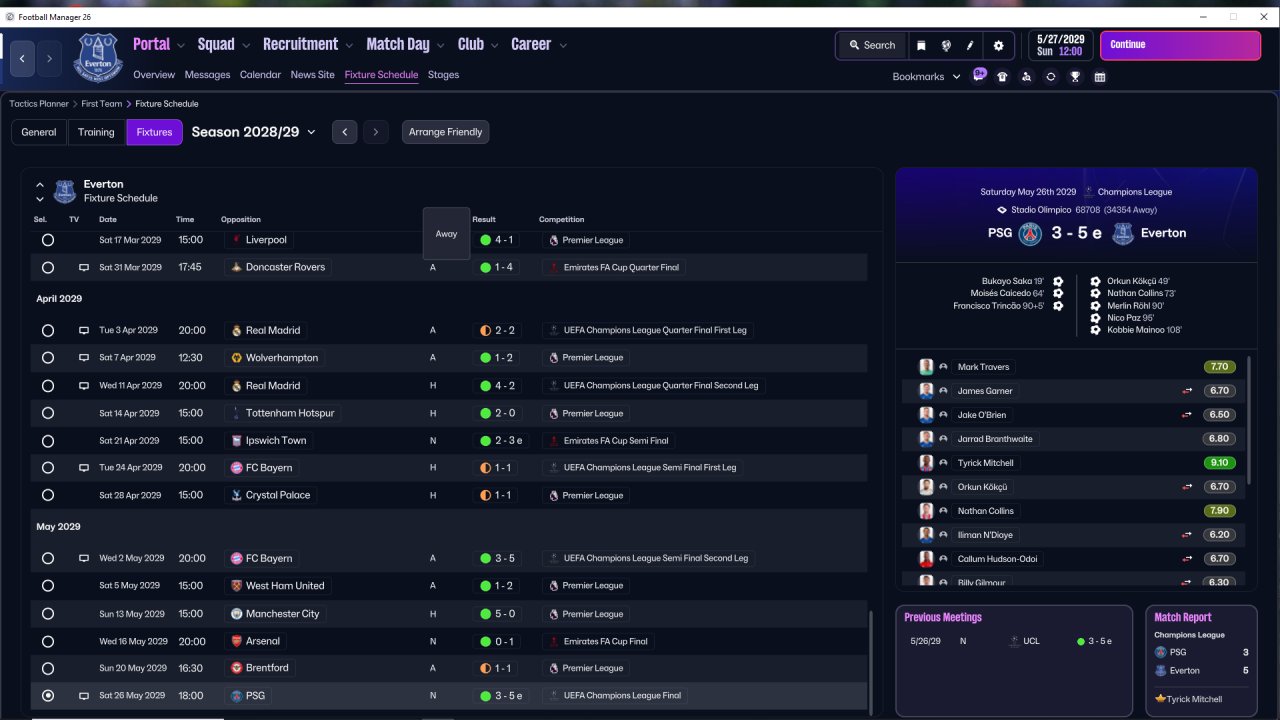
Task: Click the star icon next to Tyrick Mitchell
Action: click(x=1160, y=699)
